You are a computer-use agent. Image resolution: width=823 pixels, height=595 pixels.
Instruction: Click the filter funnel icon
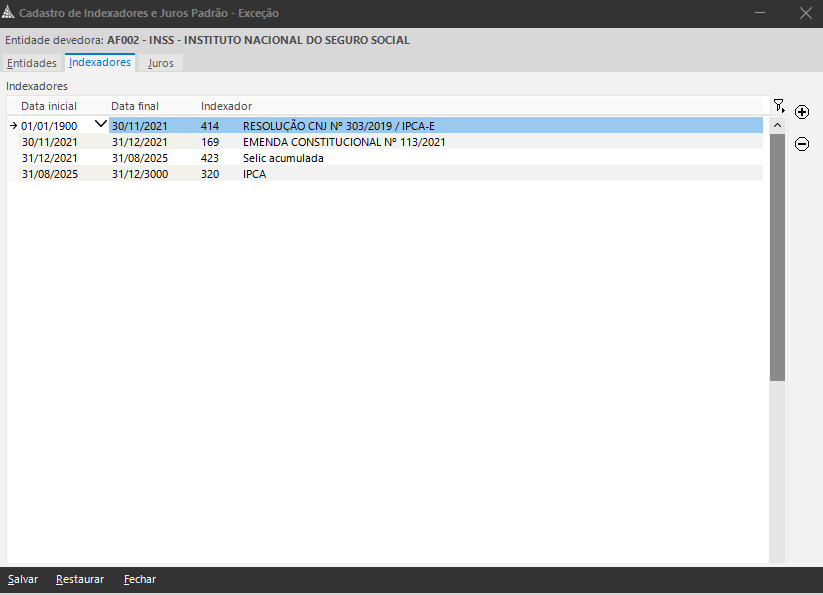pos(779,106)
